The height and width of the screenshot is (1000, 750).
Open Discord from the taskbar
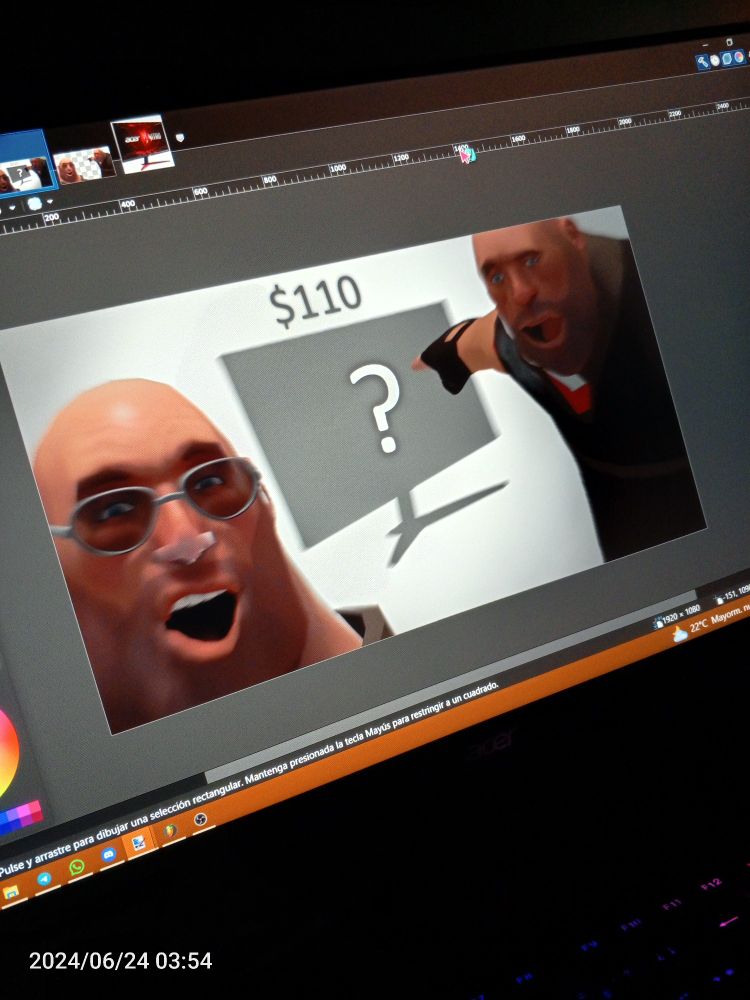point(109,855)
